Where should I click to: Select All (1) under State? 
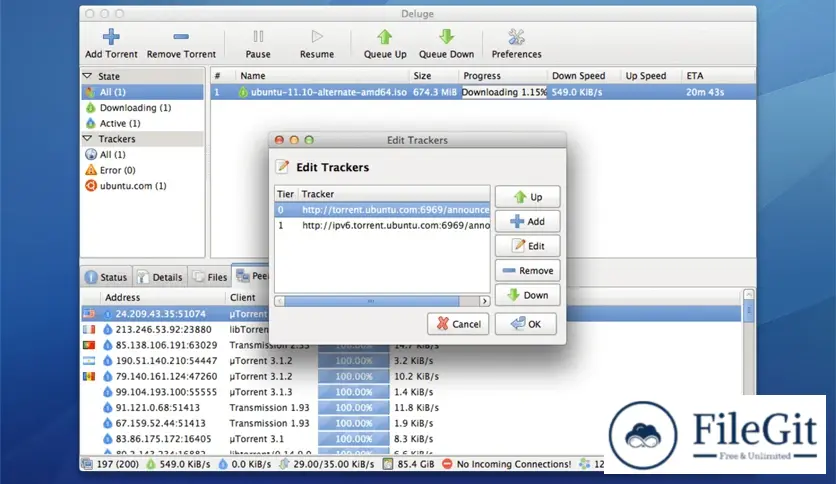pos(142,92)
